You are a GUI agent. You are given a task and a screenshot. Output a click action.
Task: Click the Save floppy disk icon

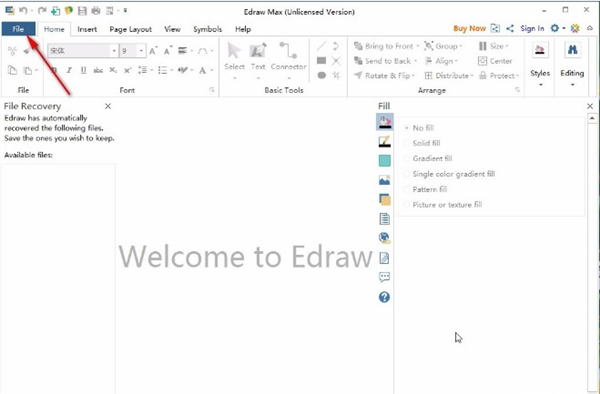[x=82, y=11]
